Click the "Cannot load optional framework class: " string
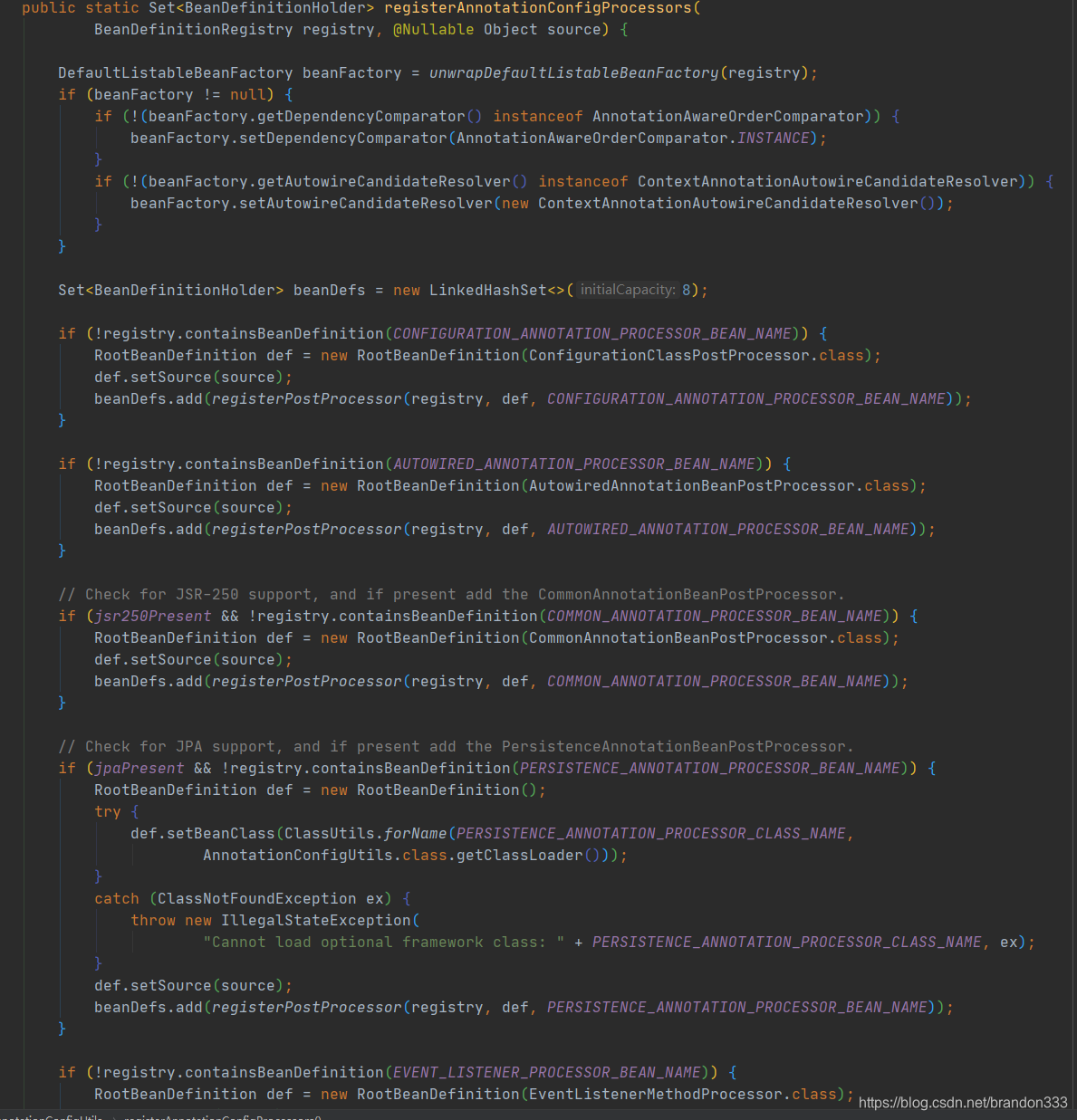This screenshot has width=1077, height=1120. (x=384, y=943)
